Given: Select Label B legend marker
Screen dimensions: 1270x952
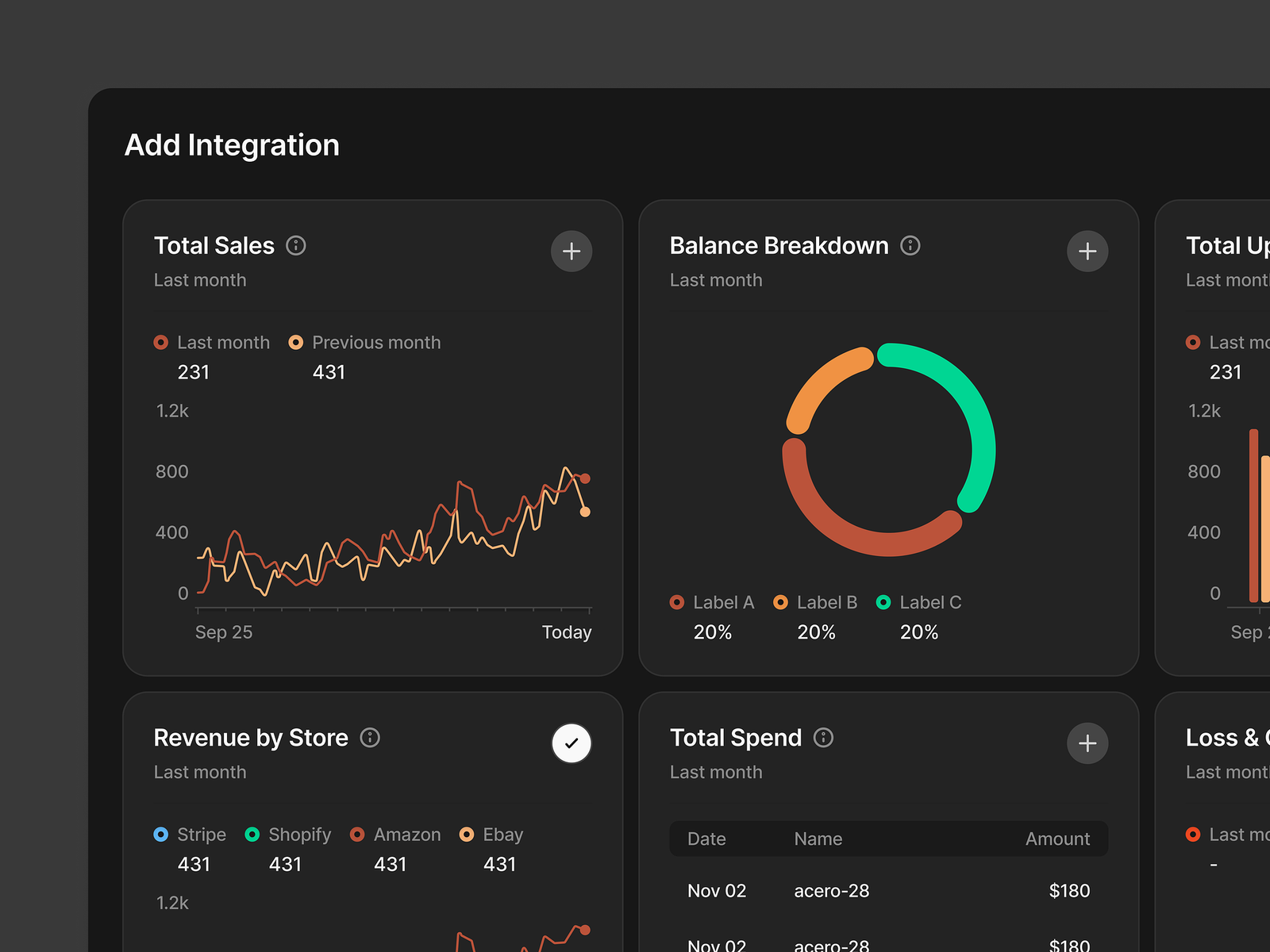Looking at the screenshot, I should [x=781, y=603].
